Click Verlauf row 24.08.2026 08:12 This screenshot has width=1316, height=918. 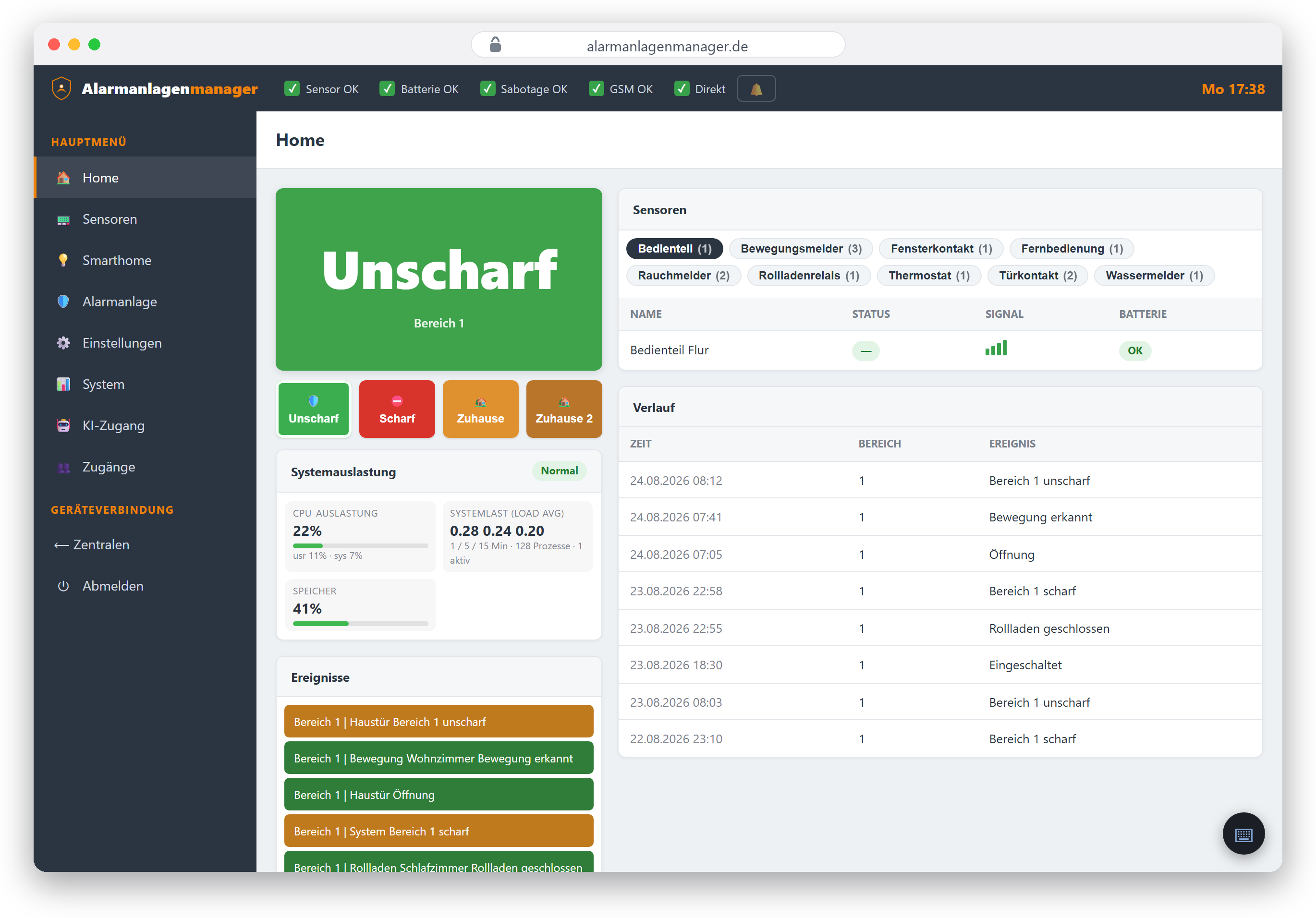(940, 480)
